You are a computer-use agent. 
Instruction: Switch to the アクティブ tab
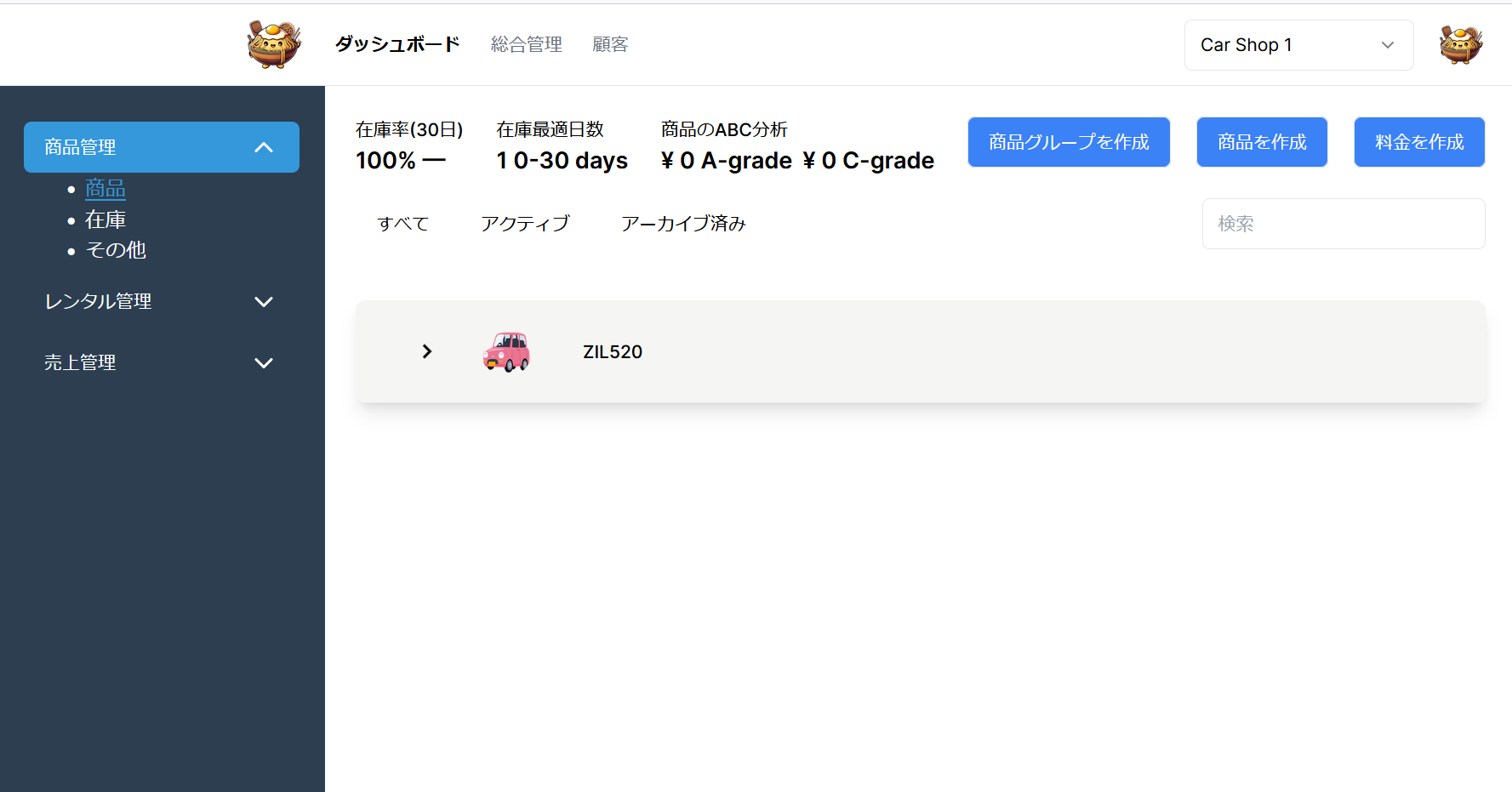(x=524, y=224)
